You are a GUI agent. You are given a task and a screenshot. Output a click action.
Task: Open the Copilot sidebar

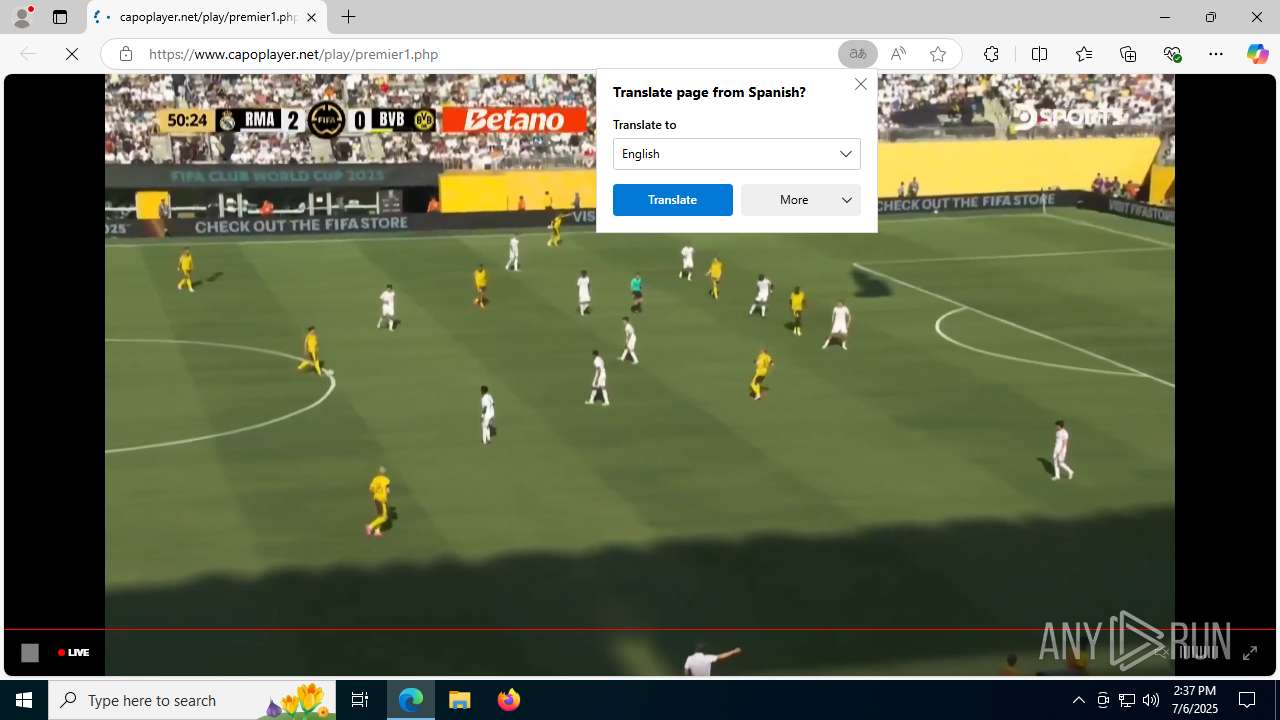click(x=1258, y=54)
